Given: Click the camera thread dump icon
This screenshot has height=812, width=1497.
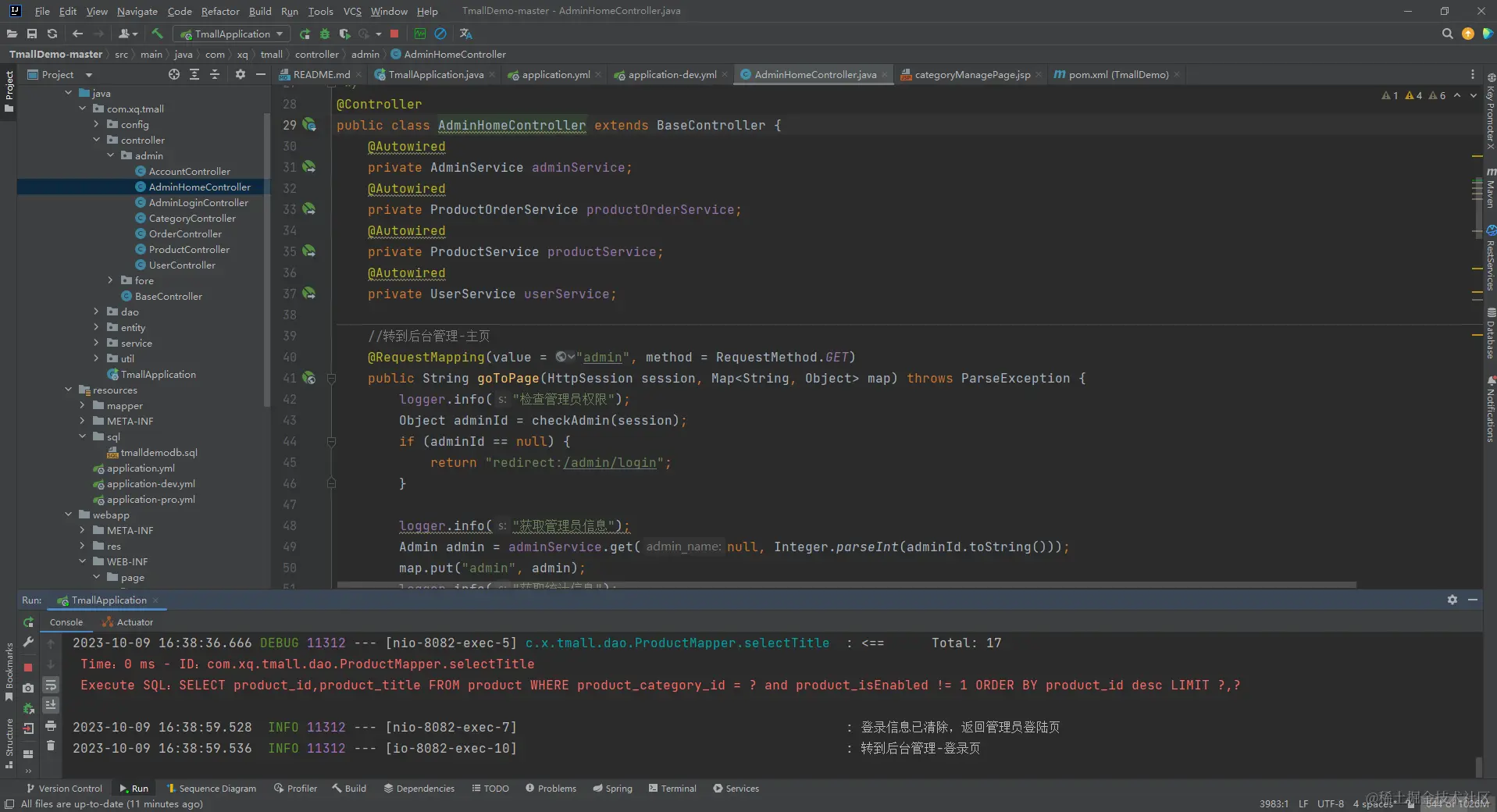Looking at the screenshot, I should point(28,688).
